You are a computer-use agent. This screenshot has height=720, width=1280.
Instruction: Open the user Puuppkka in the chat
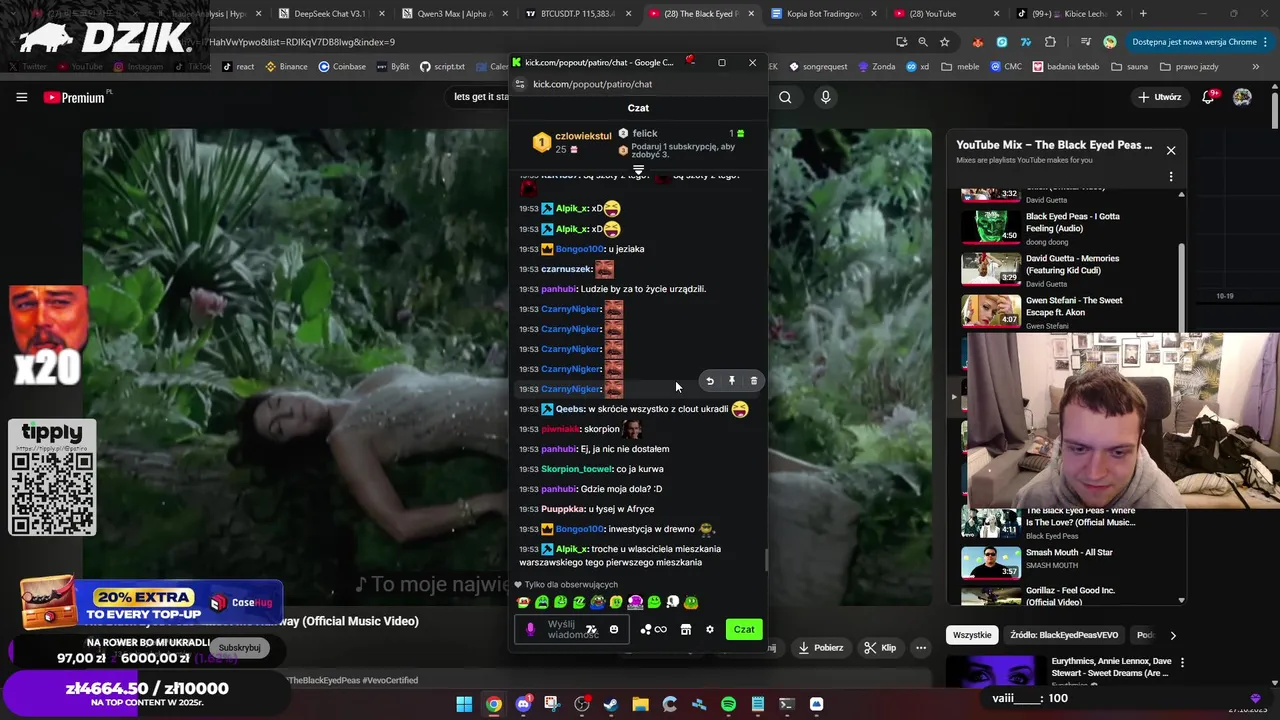pyautogui.click(x=563, y=509)
